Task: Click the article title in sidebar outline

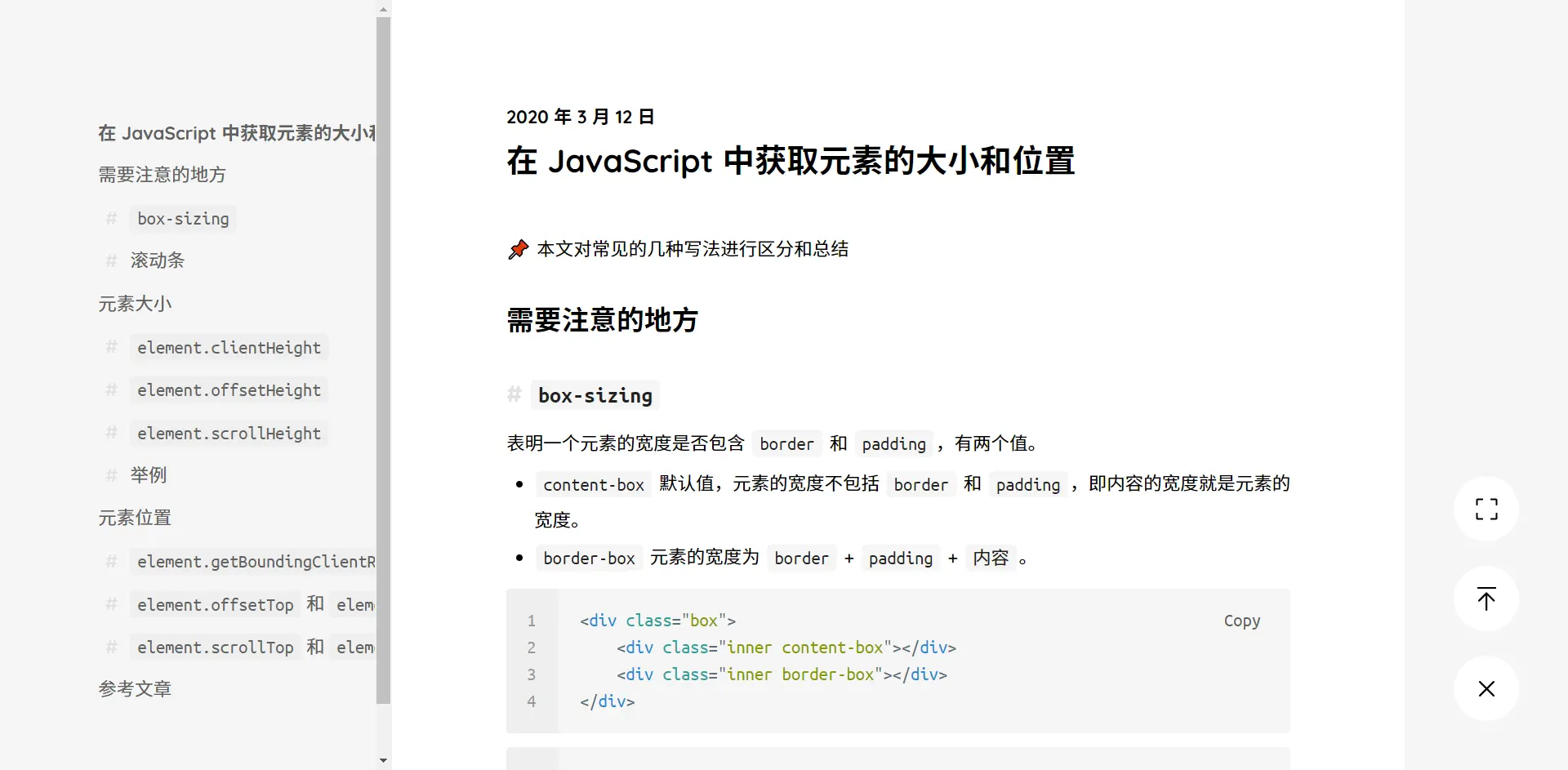Action: point(236,133)
